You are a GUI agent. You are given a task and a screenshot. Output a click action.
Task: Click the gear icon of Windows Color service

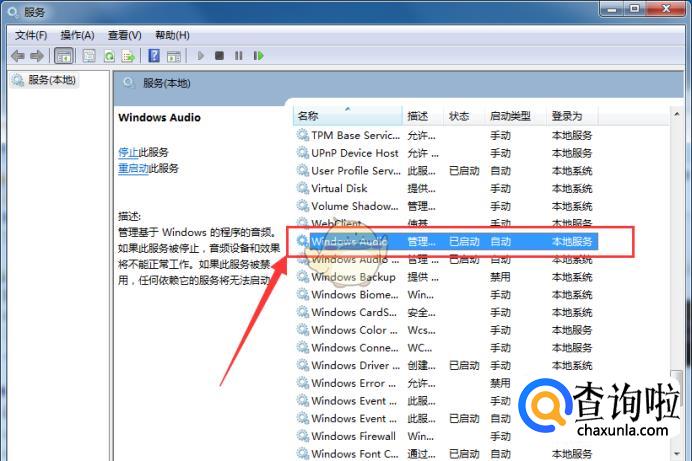[x=302, y=330]
